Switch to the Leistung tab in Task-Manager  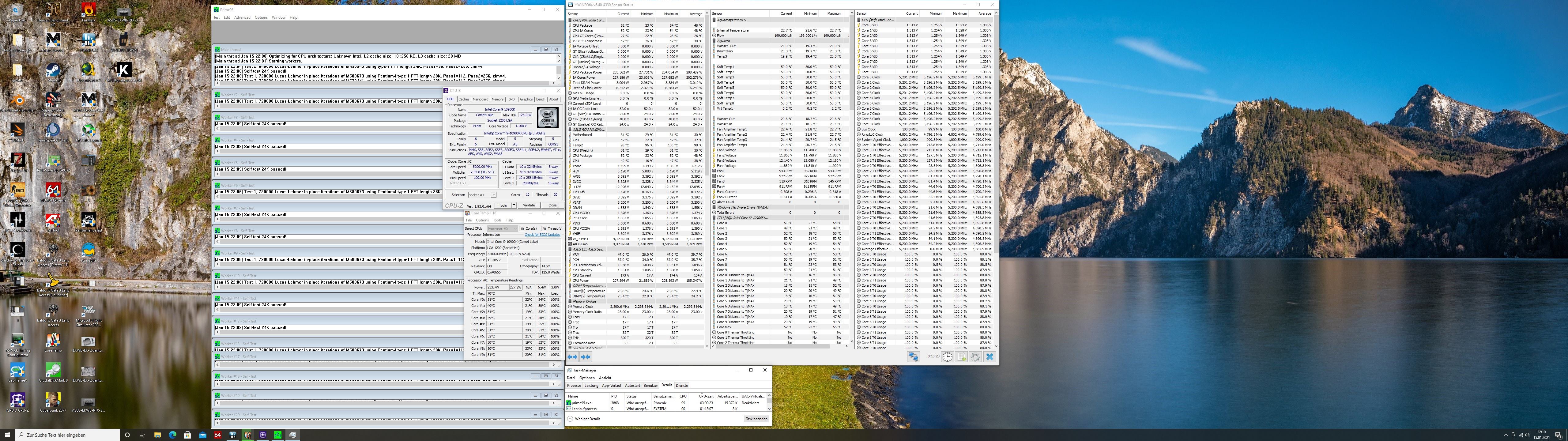coord(592,386)
